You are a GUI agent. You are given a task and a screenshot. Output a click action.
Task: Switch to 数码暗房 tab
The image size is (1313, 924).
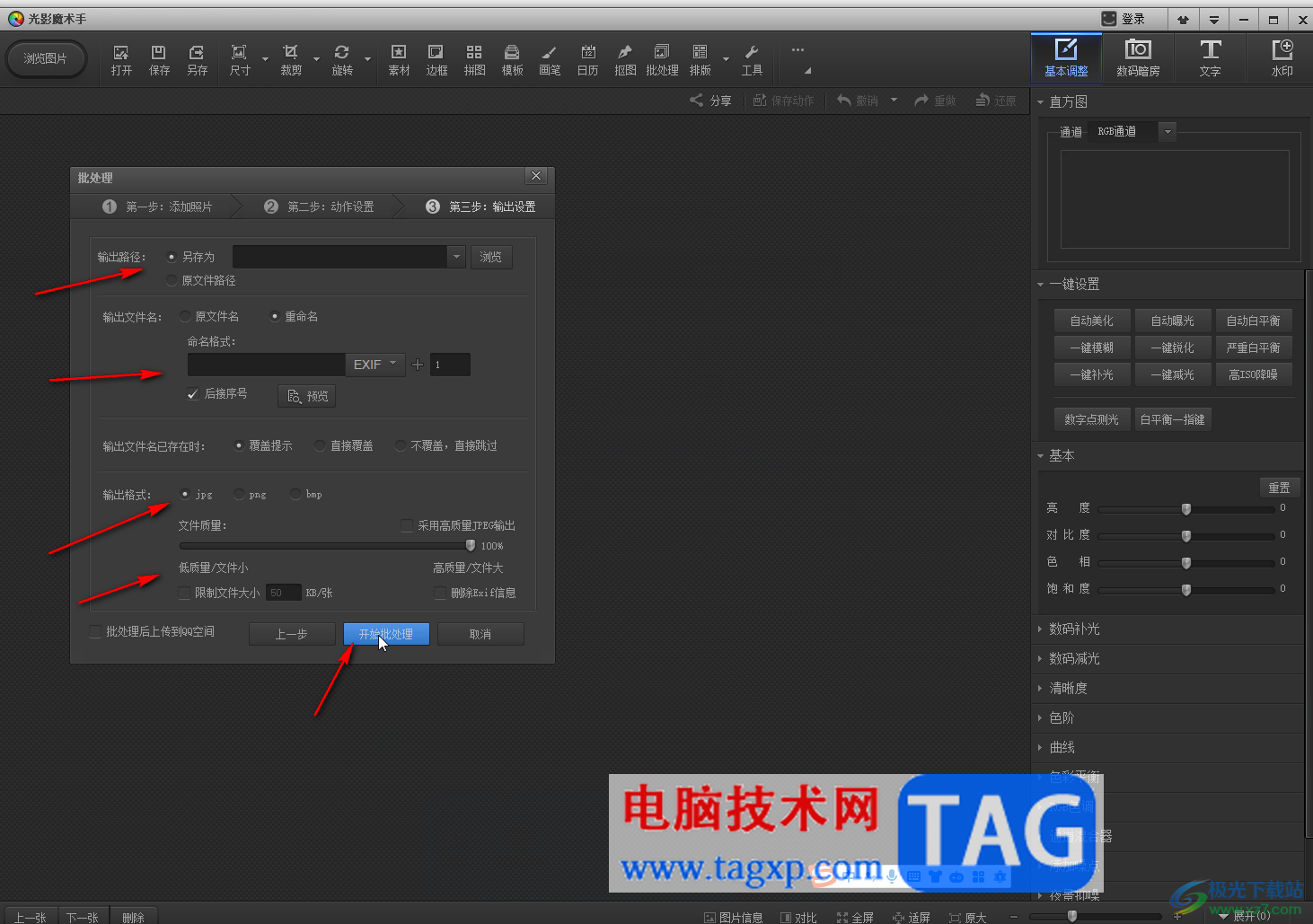(1138, 57)
